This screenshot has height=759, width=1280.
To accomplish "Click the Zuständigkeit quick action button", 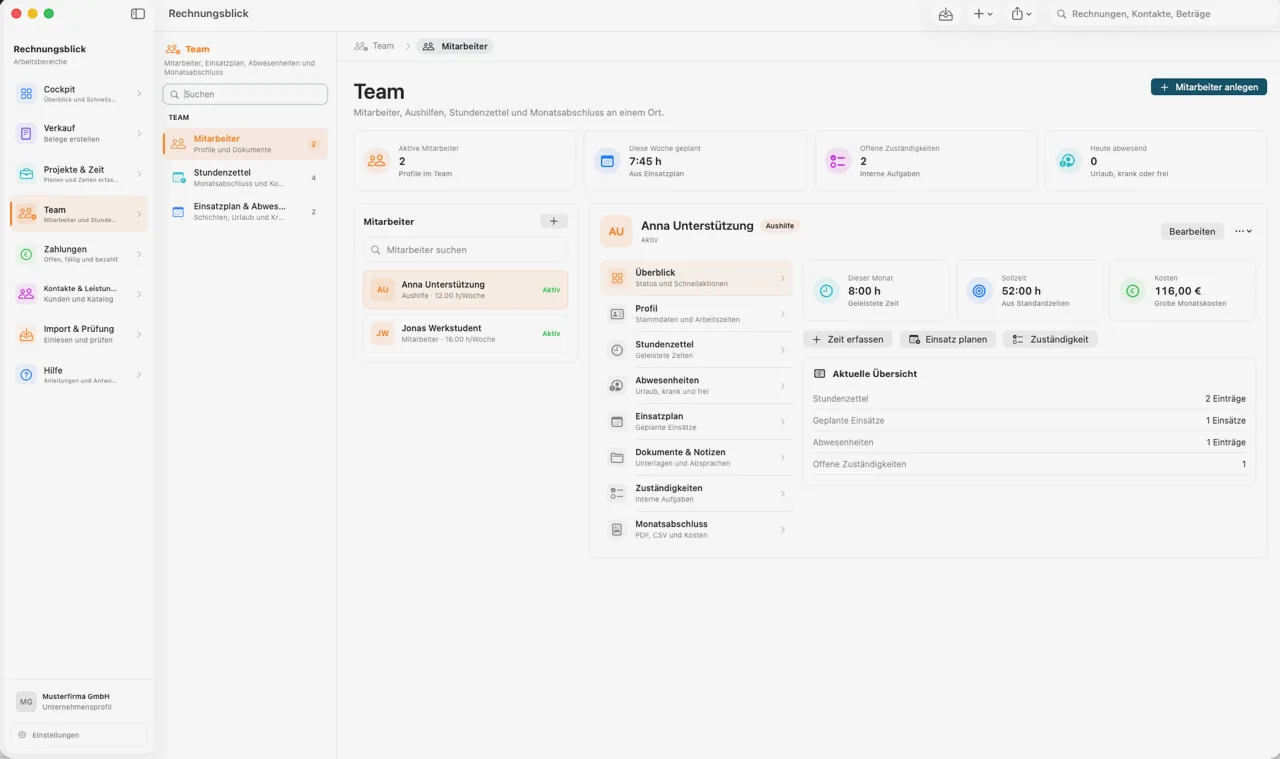I will click(1050, 339).
